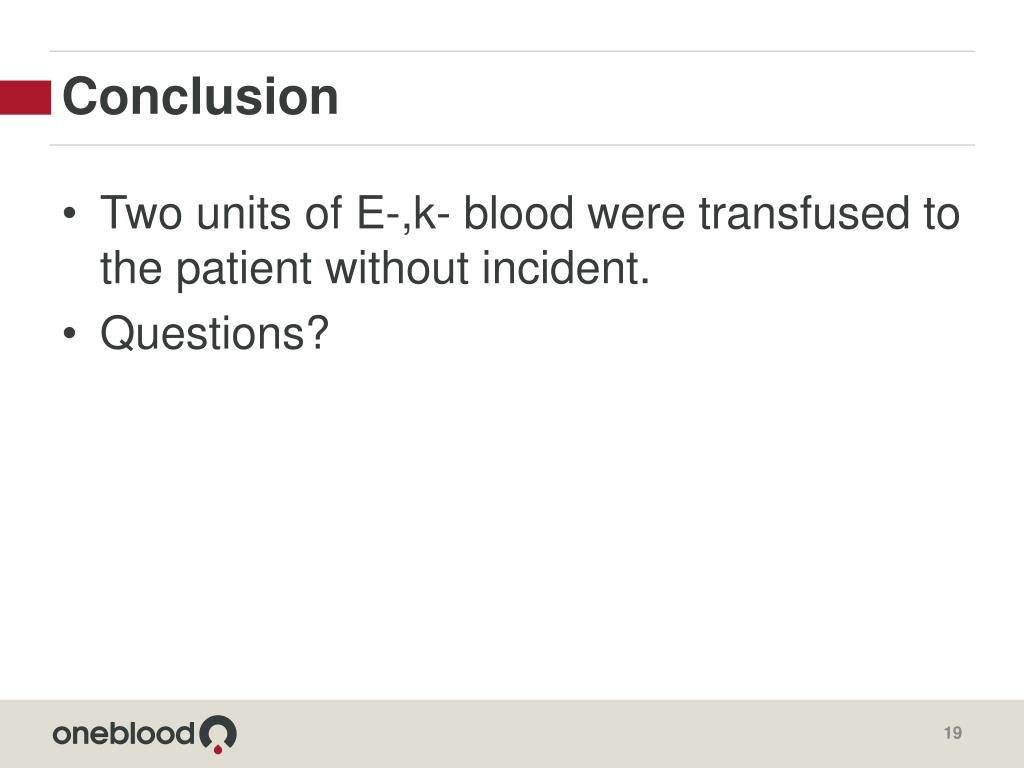The image size is (1024, 768).
Task: Click slide number 19 in the footer
Action: point(952,733)
